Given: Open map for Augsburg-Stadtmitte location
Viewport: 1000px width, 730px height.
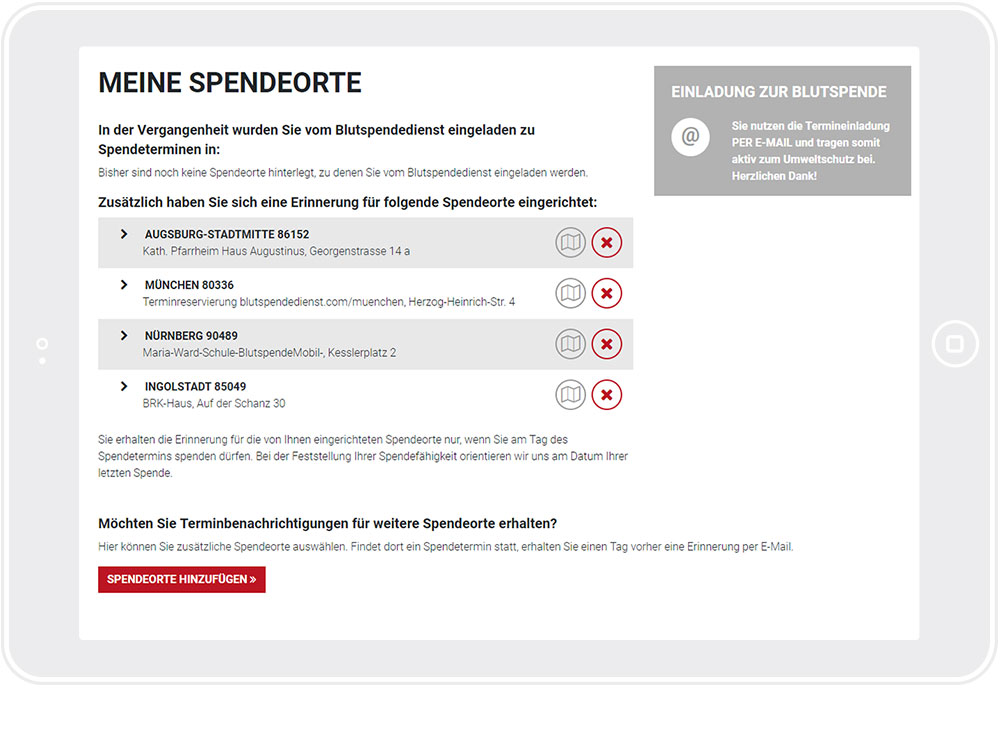Looking at the screenshot, I should coord(570,242).
